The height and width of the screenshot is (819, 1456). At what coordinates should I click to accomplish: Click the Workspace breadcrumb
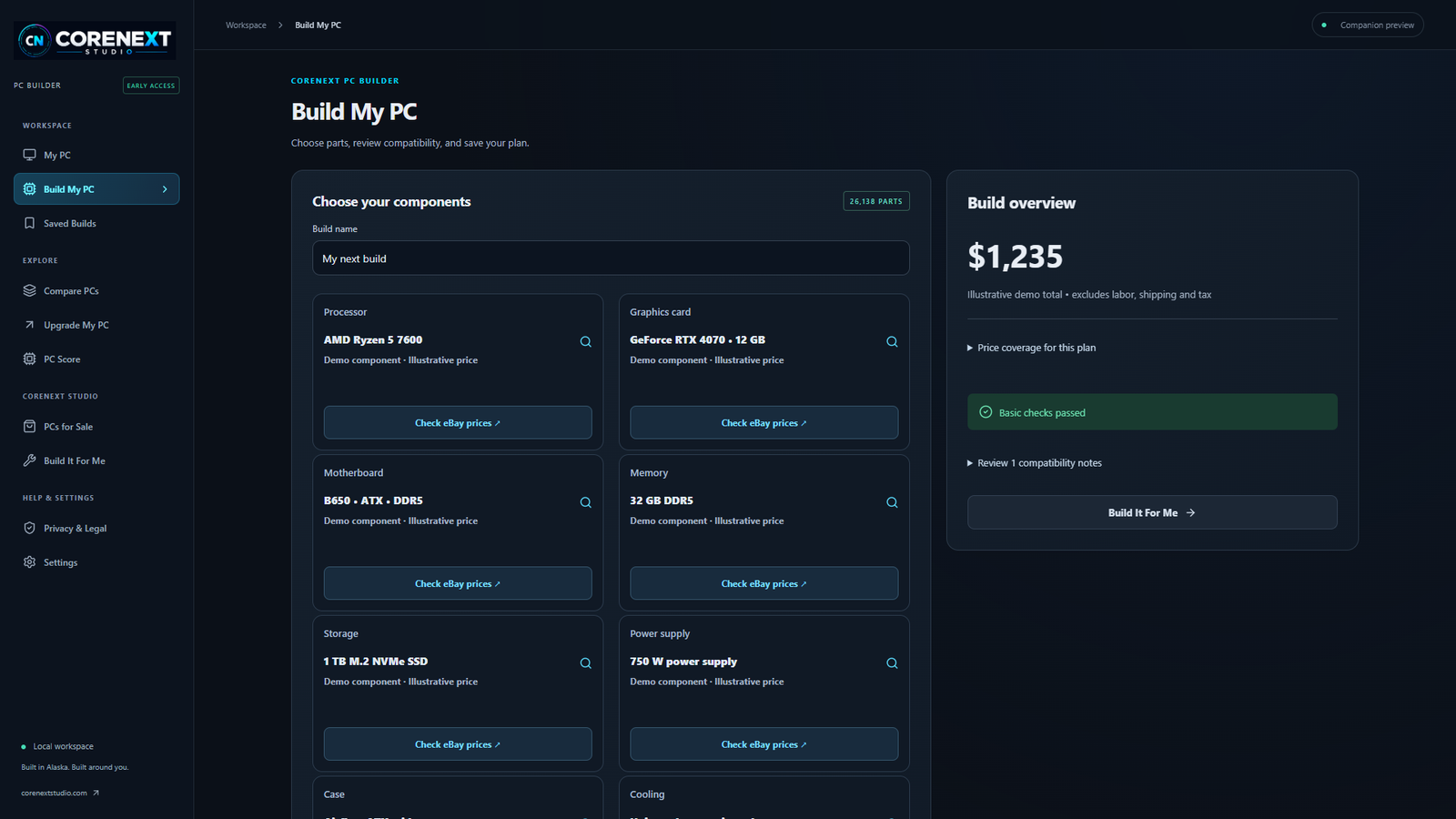tap(246, 25)
